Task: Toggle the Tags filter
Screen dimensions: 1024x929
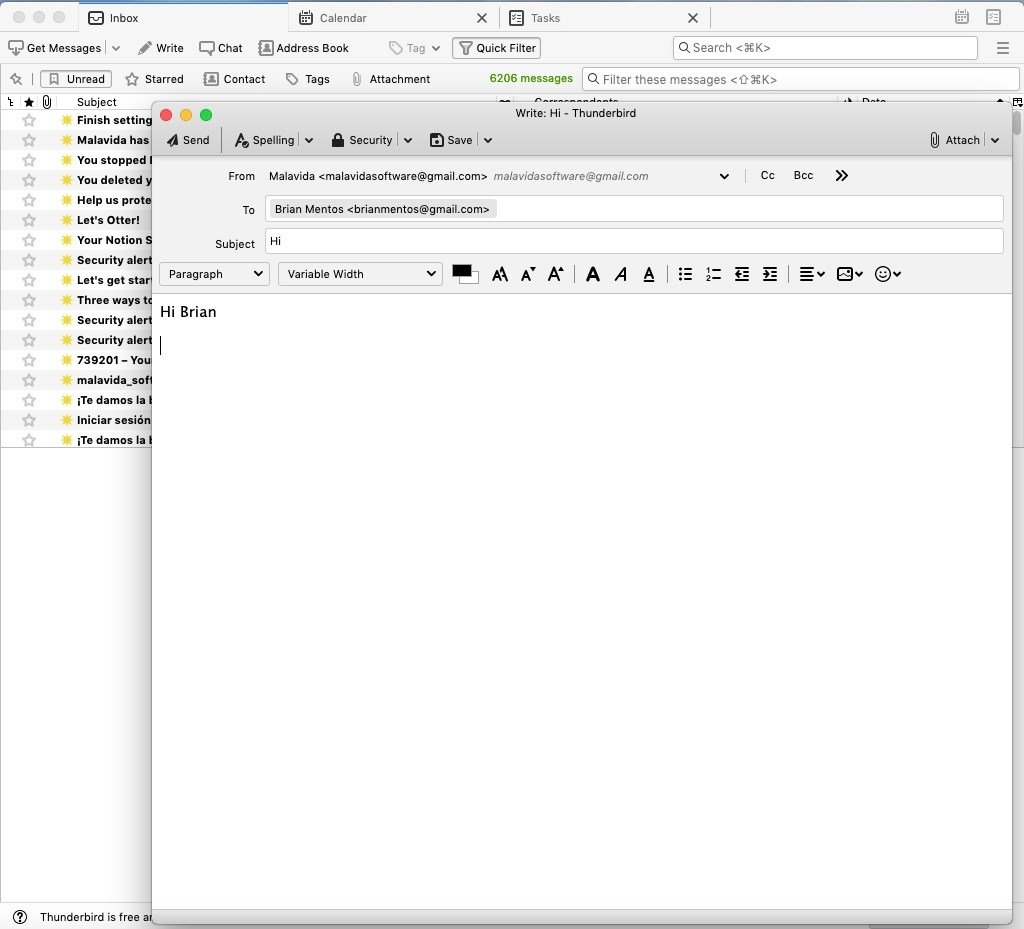Action: point(308,79)
